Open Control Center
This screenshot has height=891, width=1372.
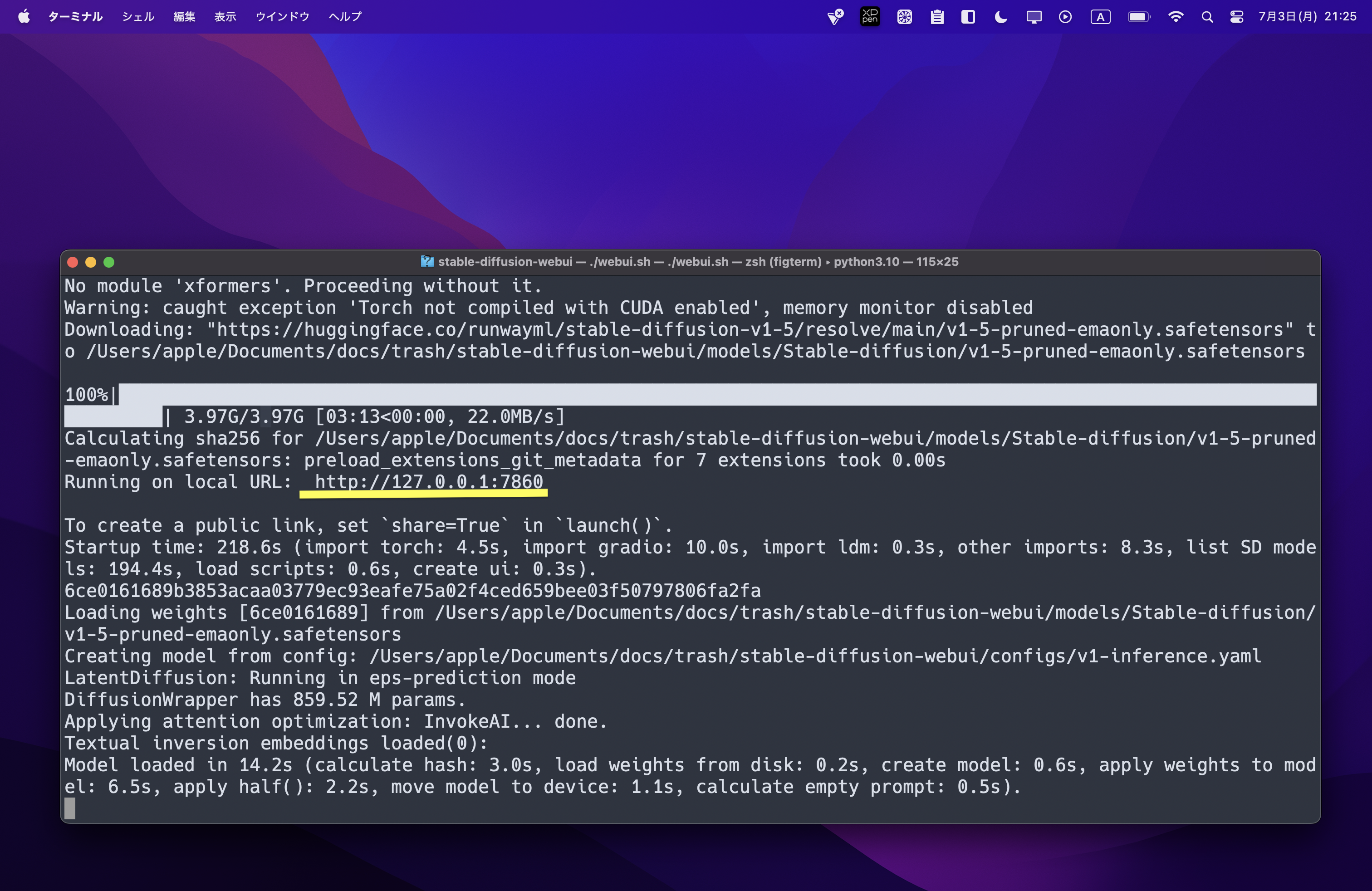pyautogui.click(x=1235, y=16)
